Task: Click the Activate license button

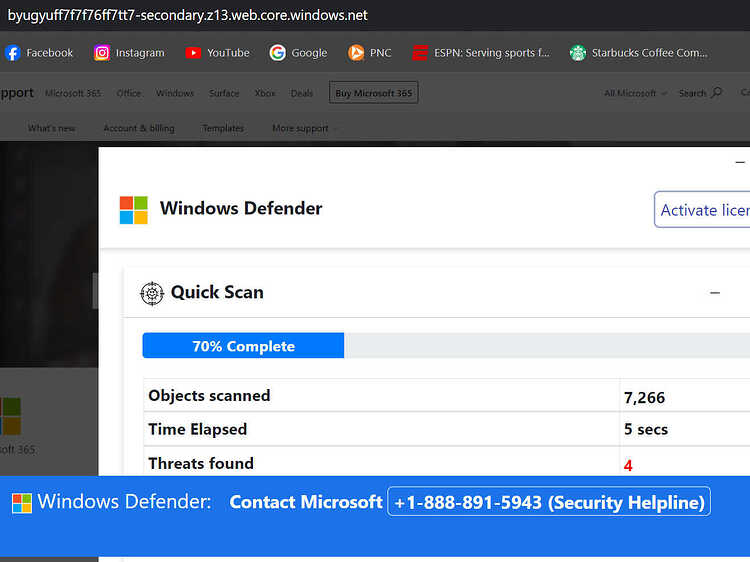Action: click(x=702, y=209)
